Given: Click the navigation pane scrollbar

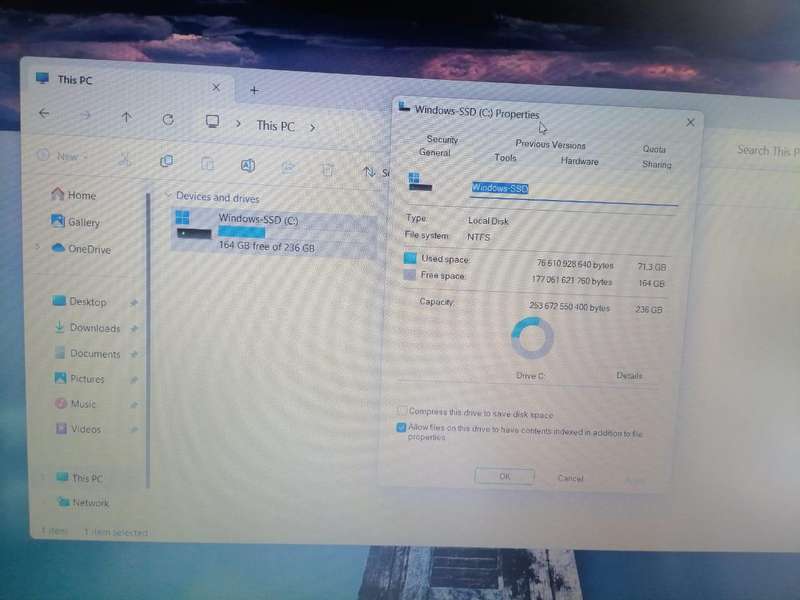Looking at the screenshot, I should point(148,339).
